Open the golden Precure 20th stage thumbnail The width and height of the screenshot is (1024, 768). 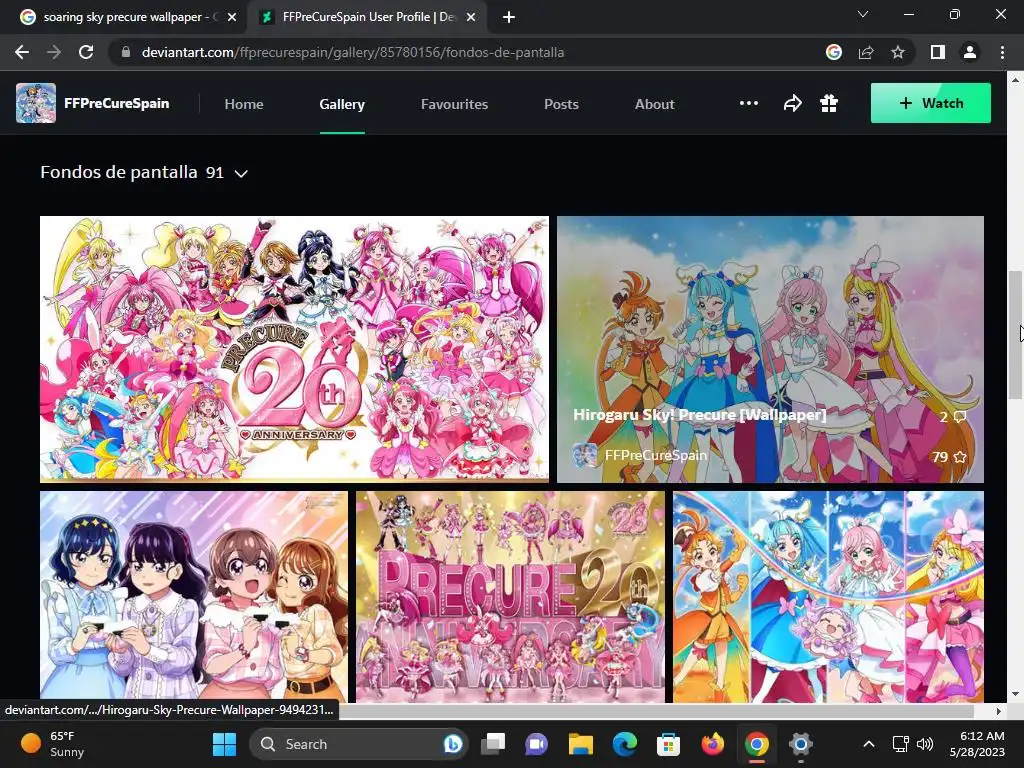[510, 597]
